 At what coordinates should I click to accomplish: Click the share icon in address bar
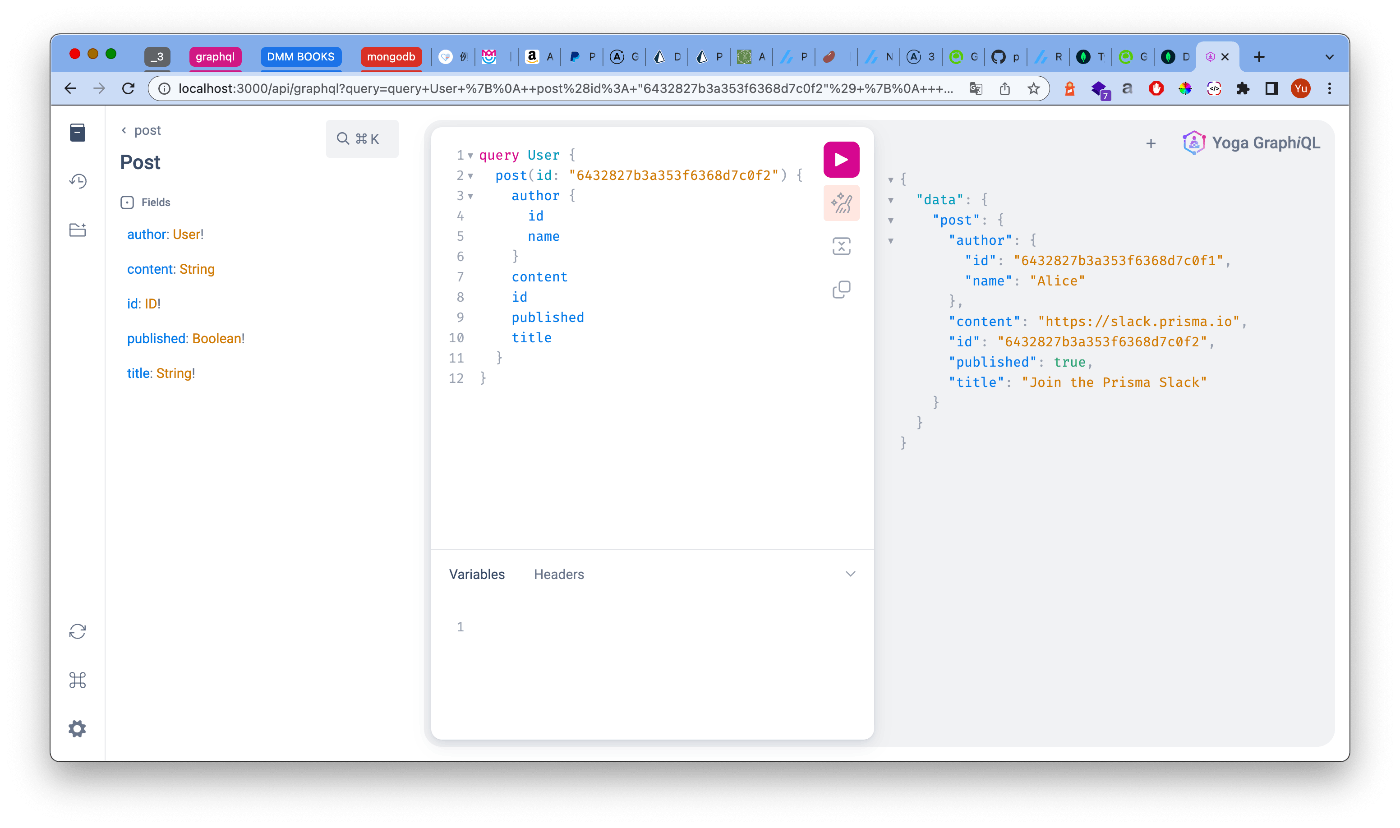point(1005,89)
